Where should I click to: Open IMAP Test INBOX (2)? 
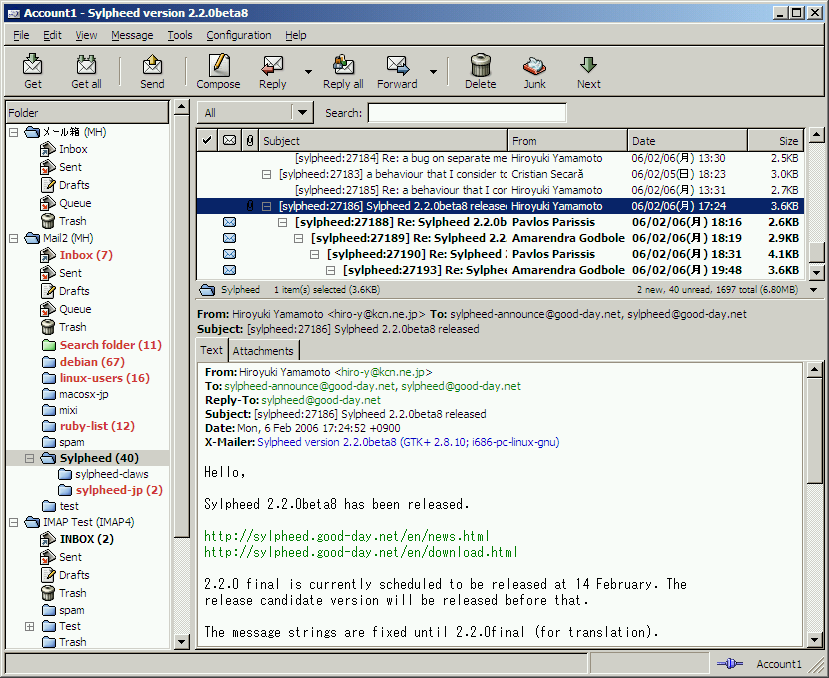87,539
